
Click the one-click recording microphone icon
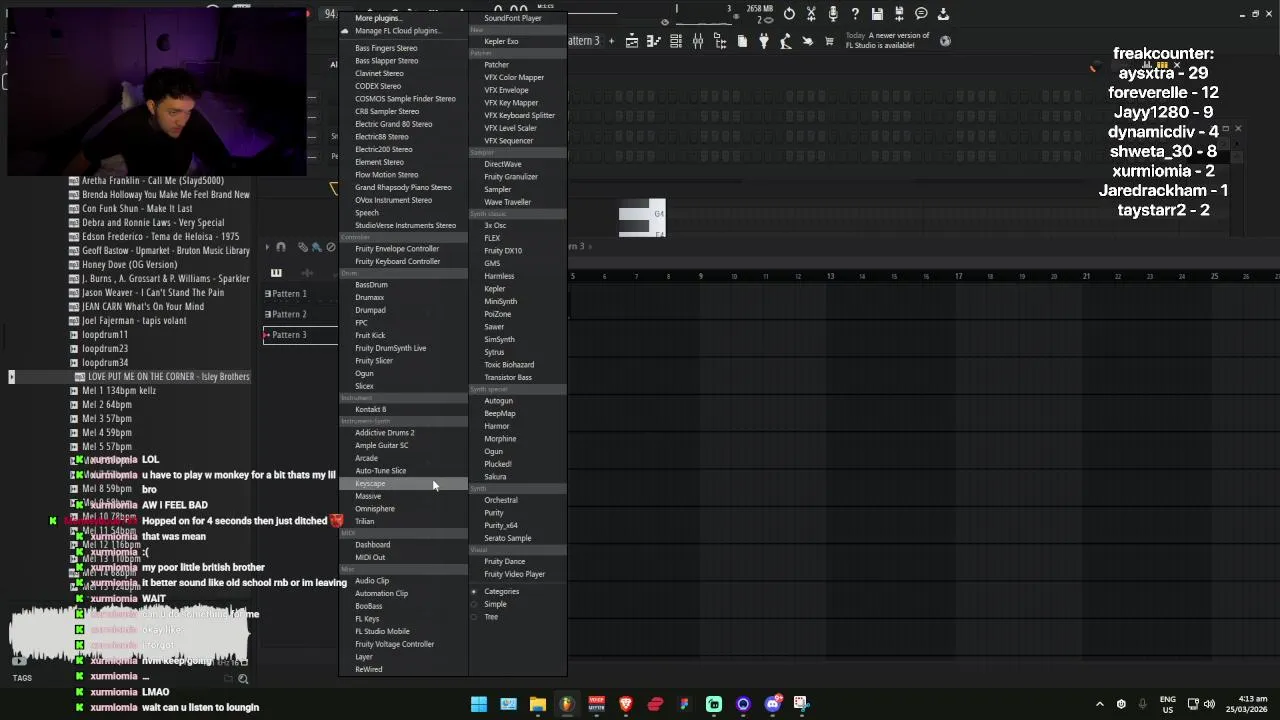click(833, 14)
